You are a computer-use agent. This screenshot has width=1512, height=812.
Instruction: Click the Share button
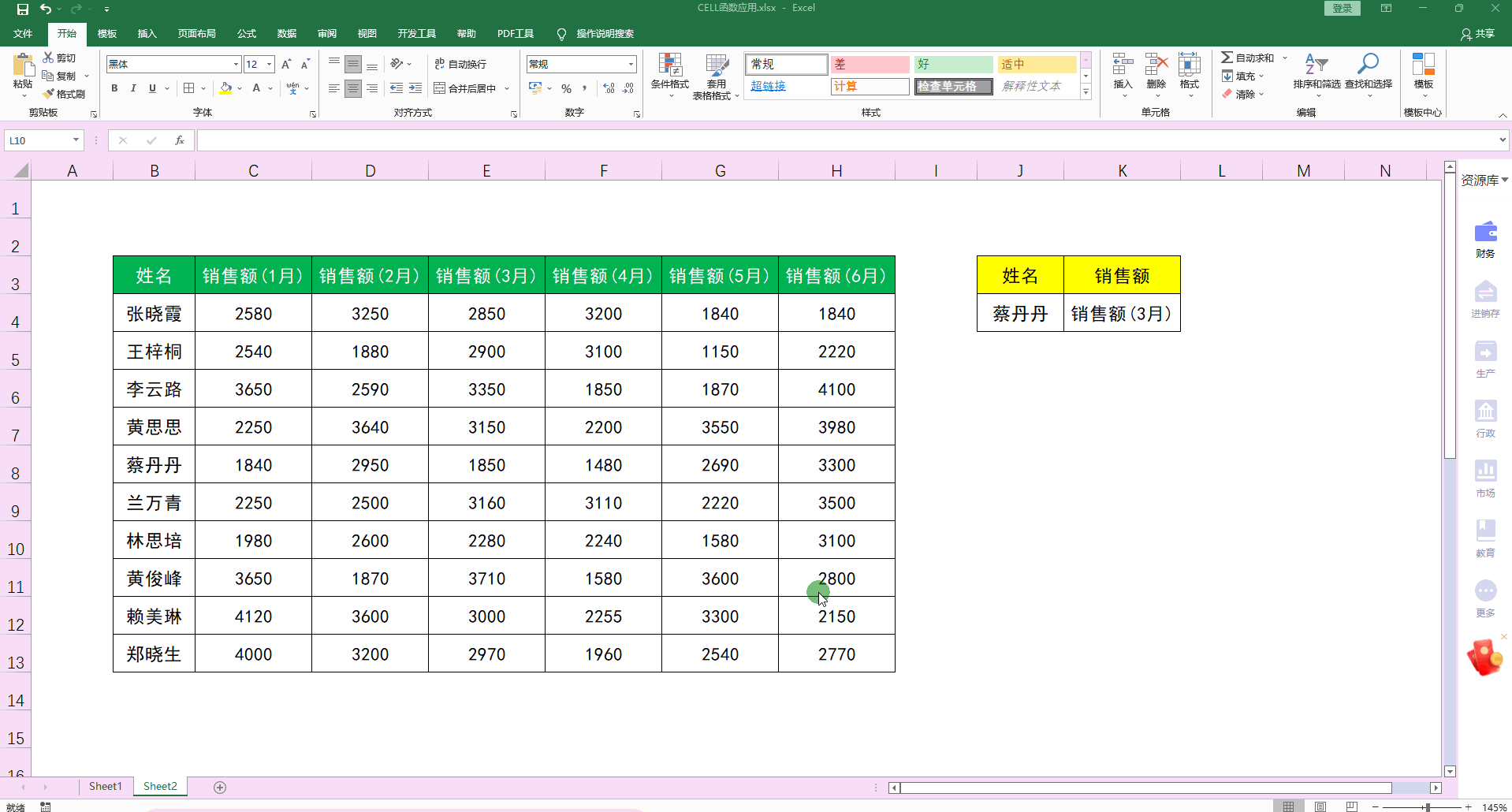pos(1477,34)
